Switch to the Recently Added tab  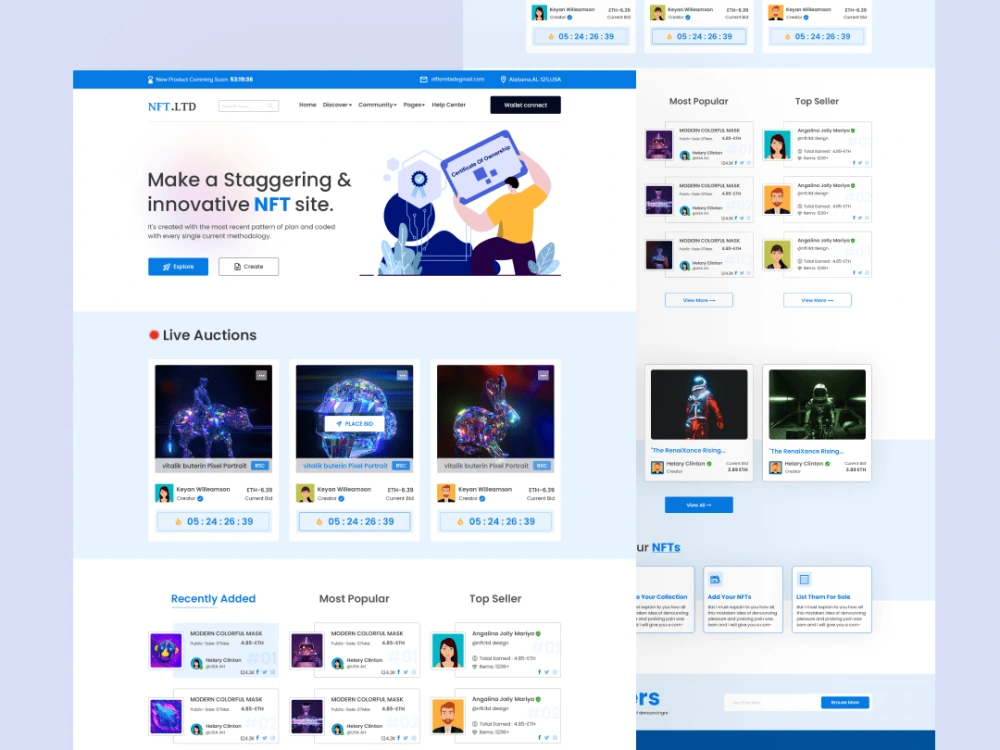213,599
